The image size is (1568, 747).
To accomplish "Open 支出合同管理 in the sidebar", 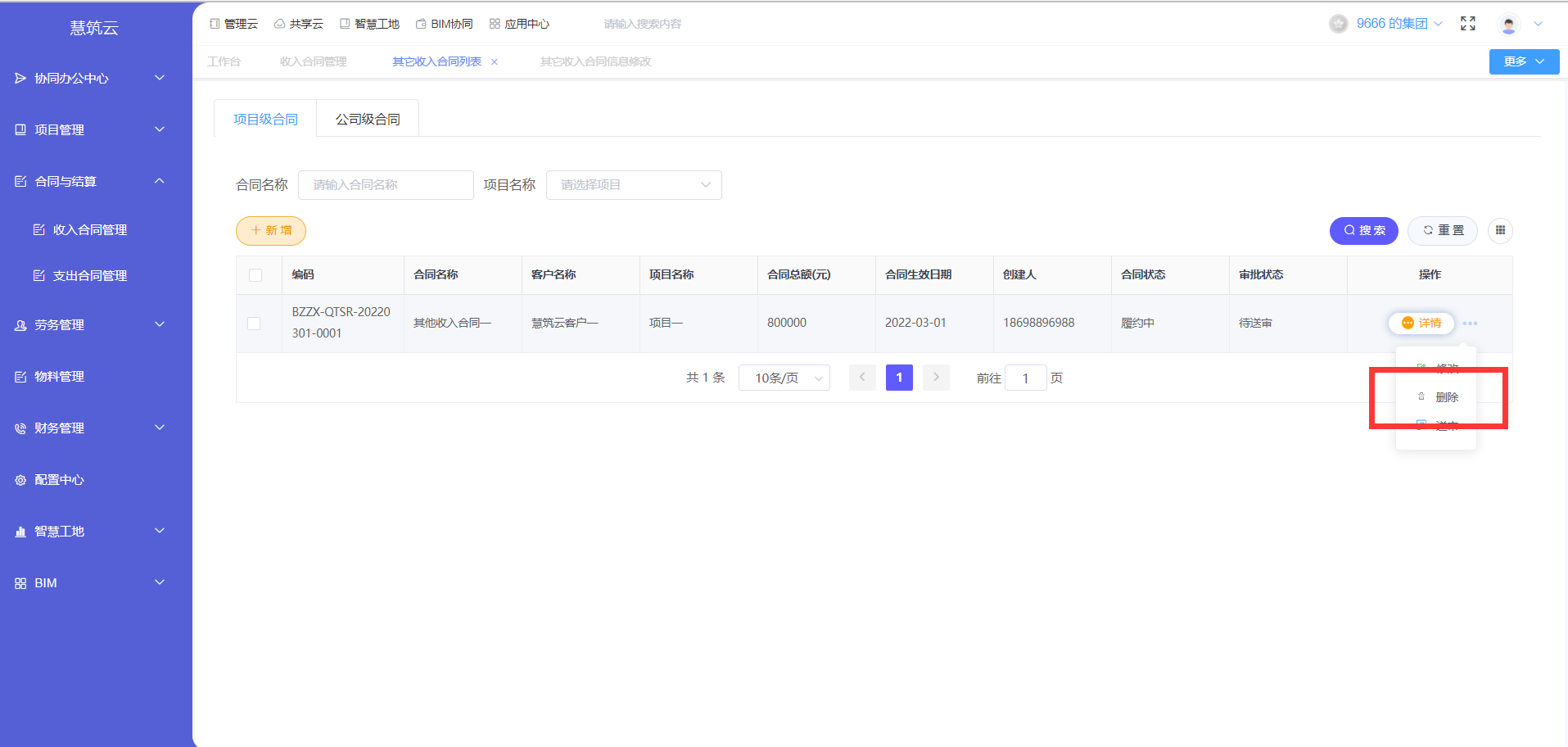I will click(x=80, y=276).
